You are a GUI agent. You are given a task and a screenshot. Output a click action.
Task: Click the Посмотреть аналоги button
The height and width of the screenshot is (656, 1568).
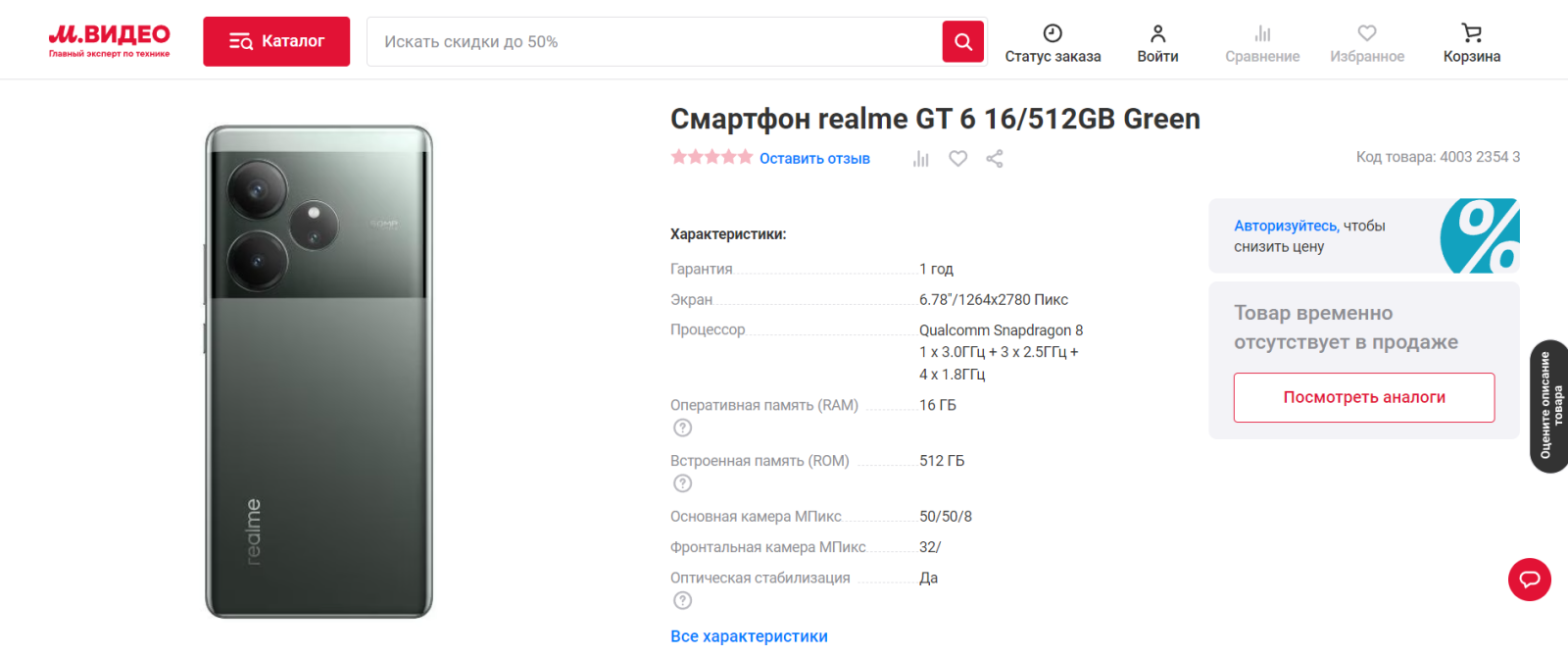1364,397
